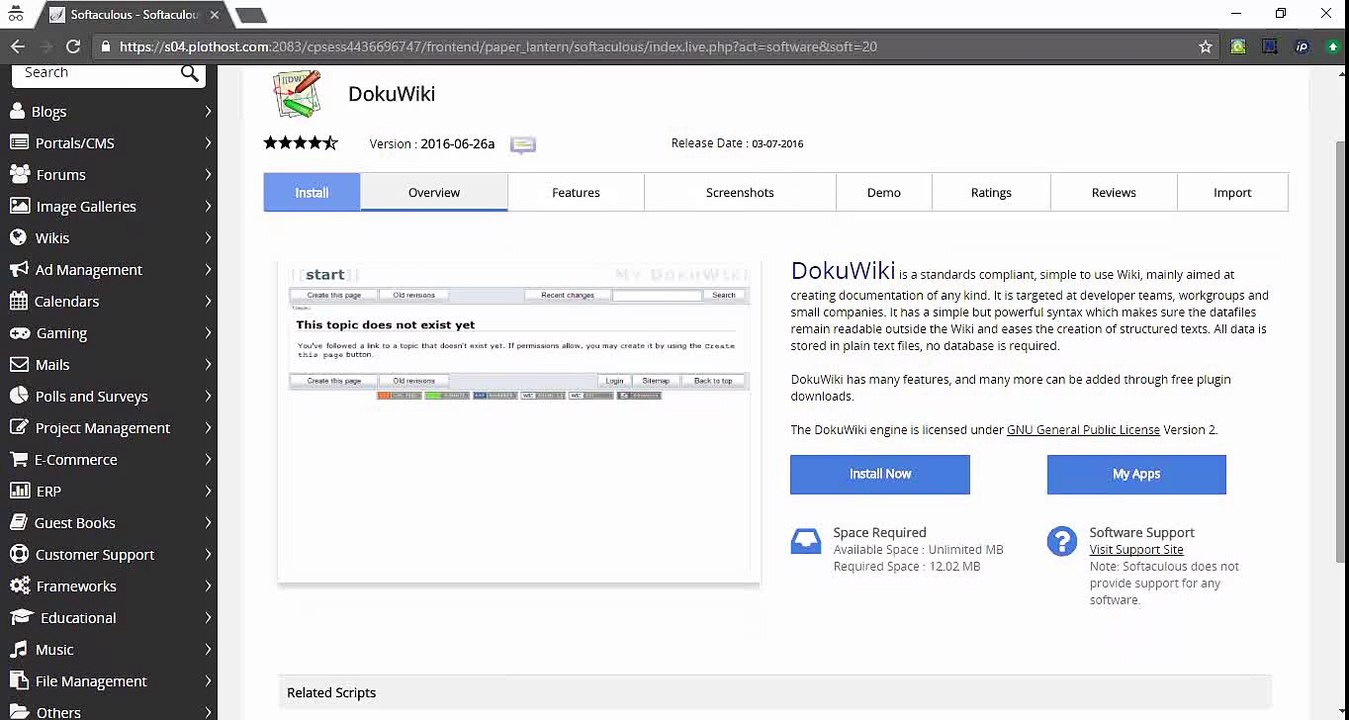The height and width of the screenshot is (720, 1349).
Task: Open the Polls and Surveys category
Action: pyautogui.click(x=109, y=396)
